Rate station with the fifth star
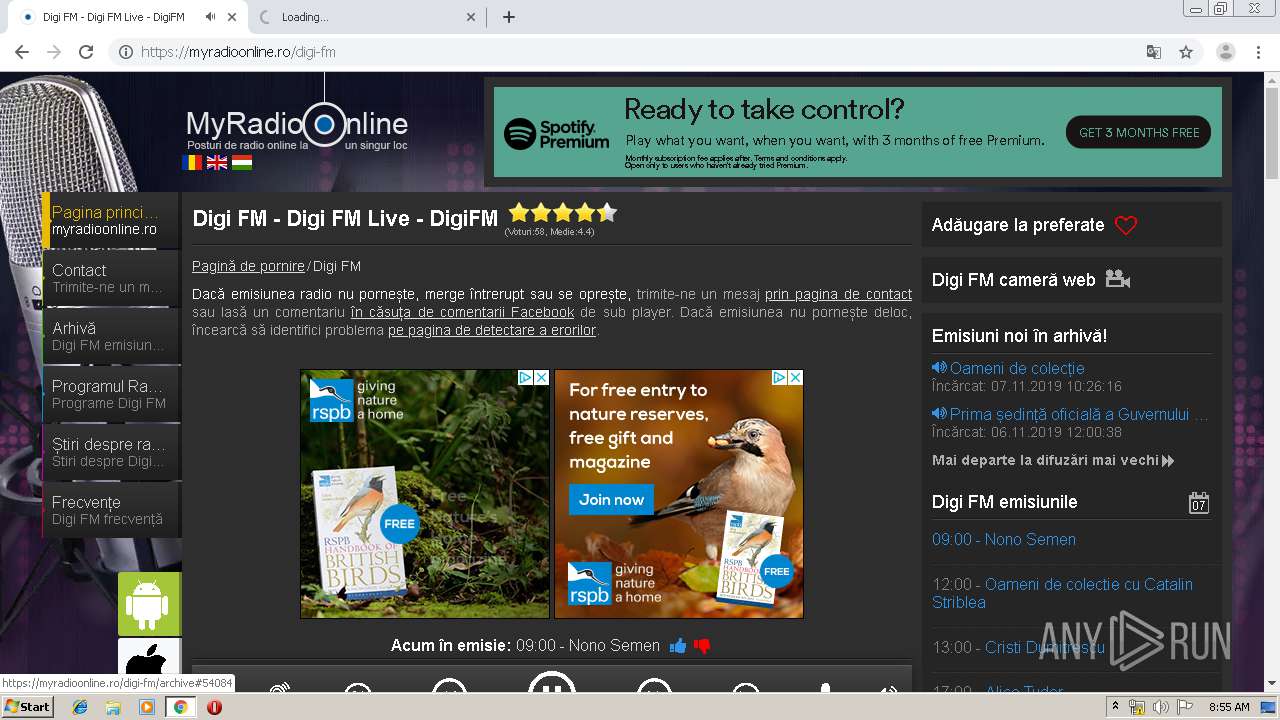Image resolution: width=1280 pixels, height=720 pixels. 607,212
